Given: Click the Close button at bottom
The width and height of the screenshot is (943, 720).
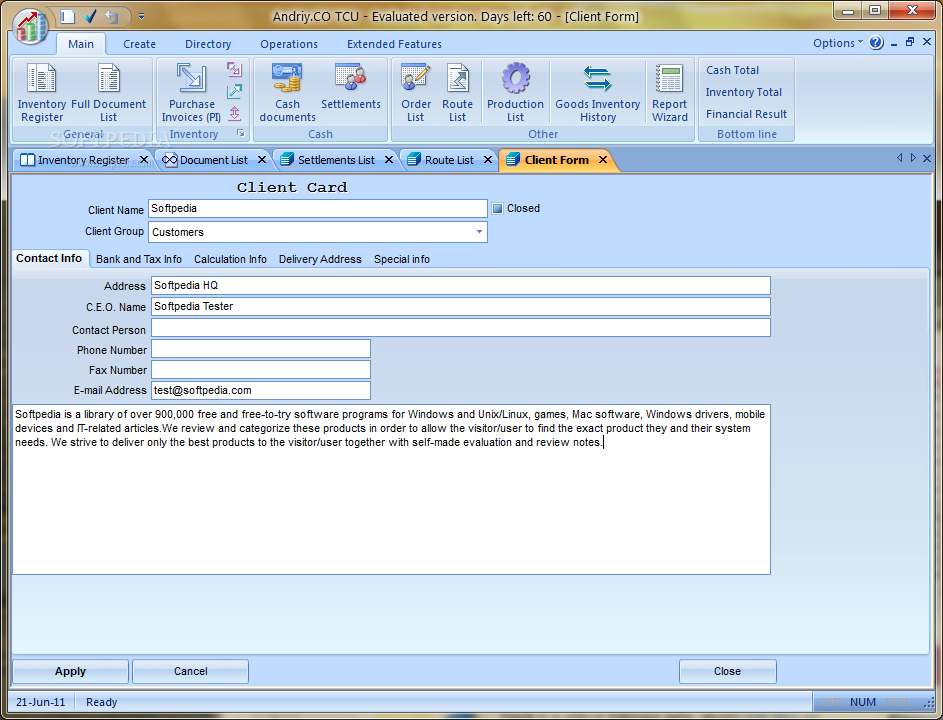Looking at the screenshot, I should click(728, 671).
